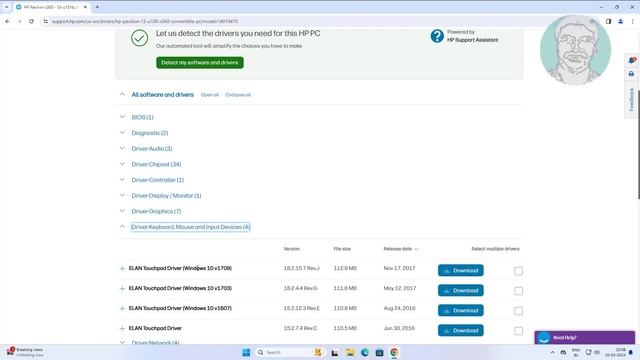
Task: Open Windows notification bell
Action: (631, 352)
